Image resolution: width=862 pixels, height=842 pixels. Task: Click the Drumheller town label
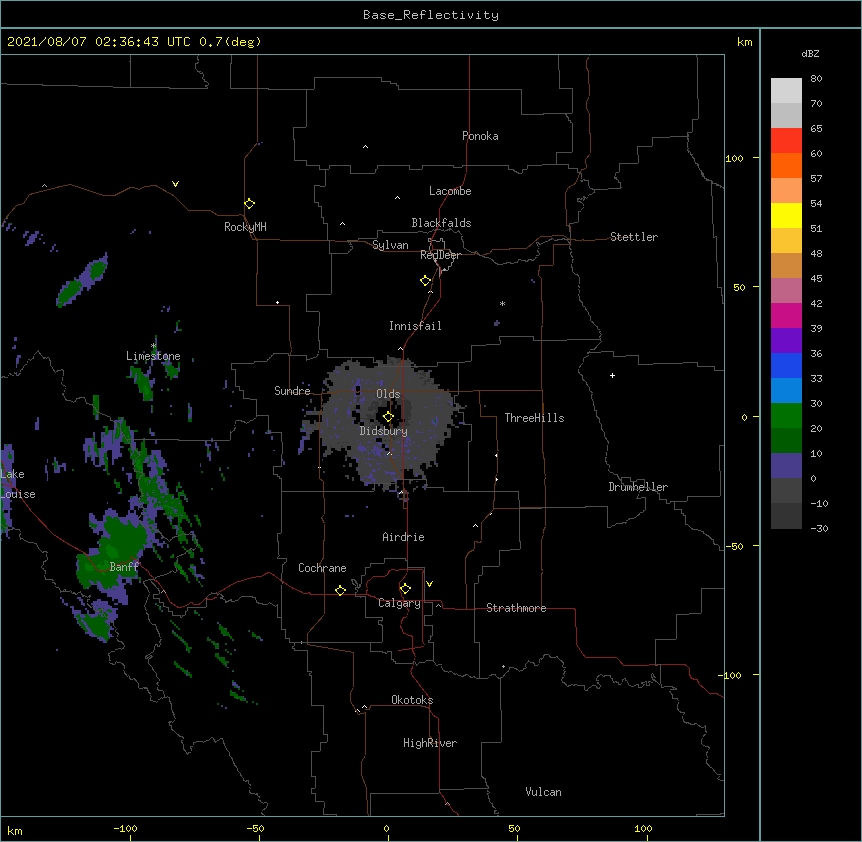(638, 487)
